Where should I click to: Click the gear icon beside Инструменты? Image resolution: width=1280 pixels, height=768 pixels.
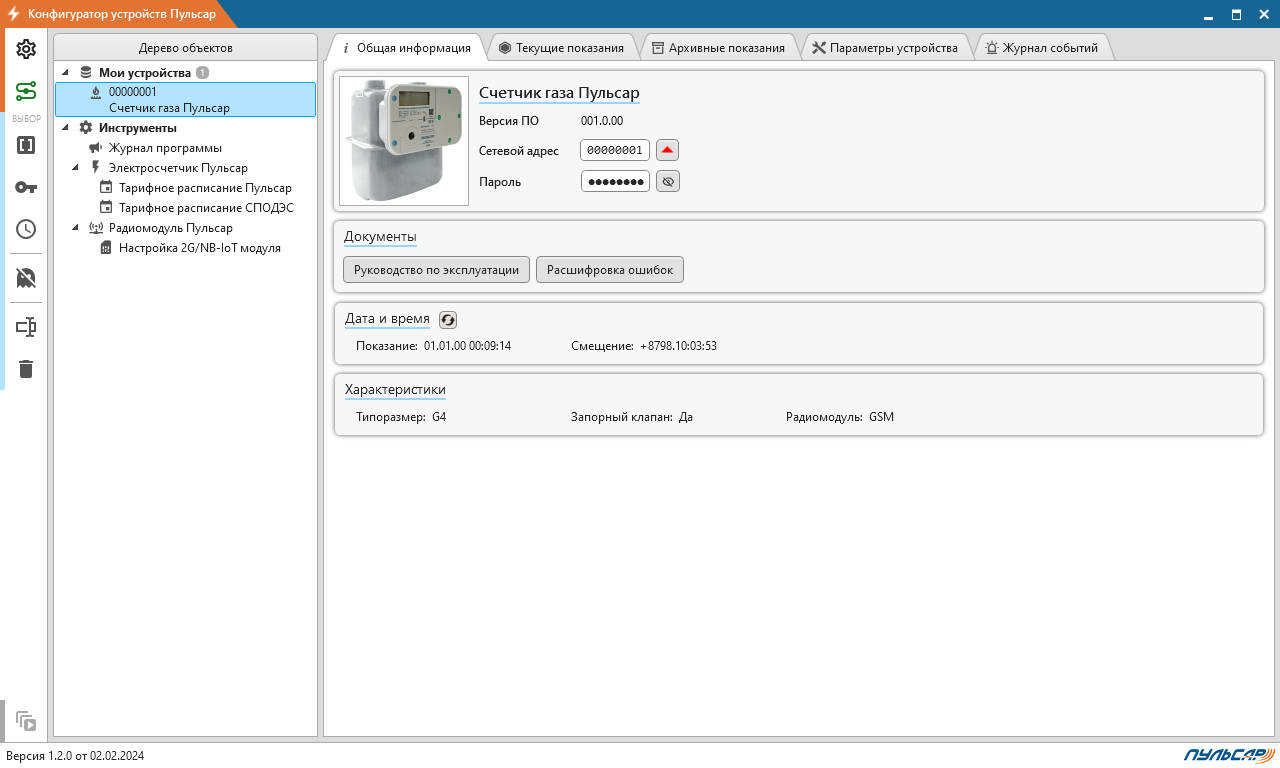tap(86, 128)
